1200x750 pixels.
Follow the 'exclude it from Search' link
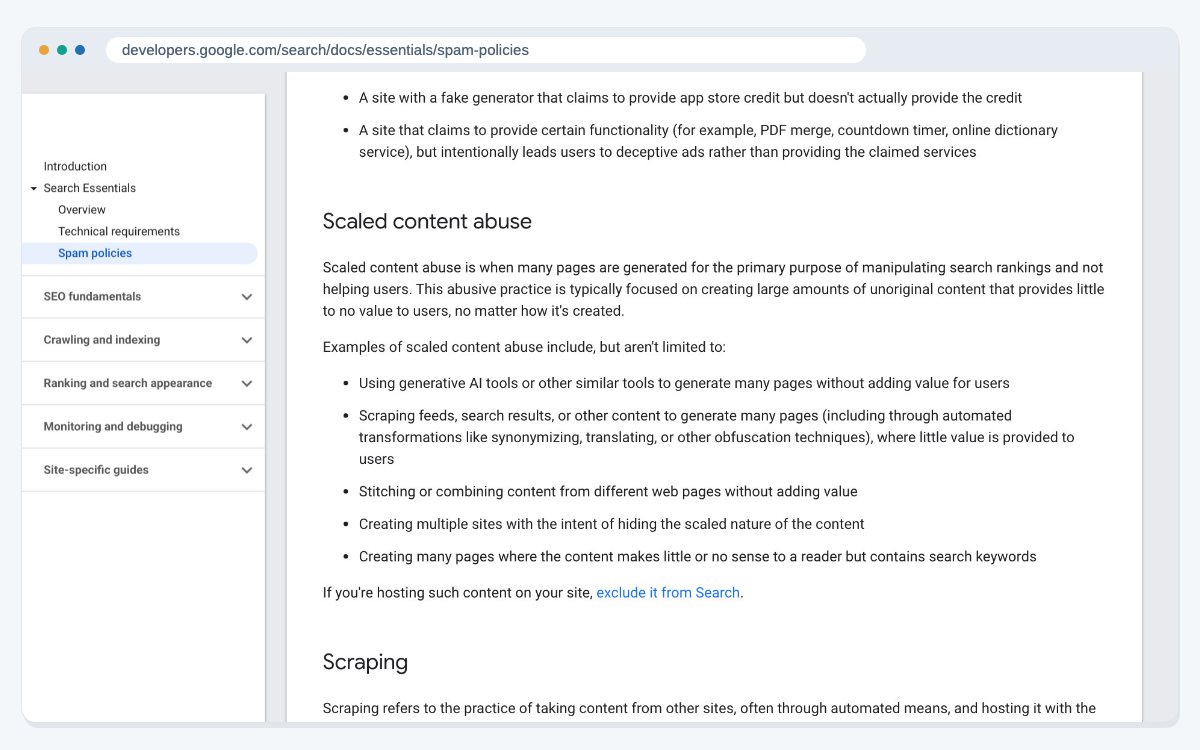[668, 593]
